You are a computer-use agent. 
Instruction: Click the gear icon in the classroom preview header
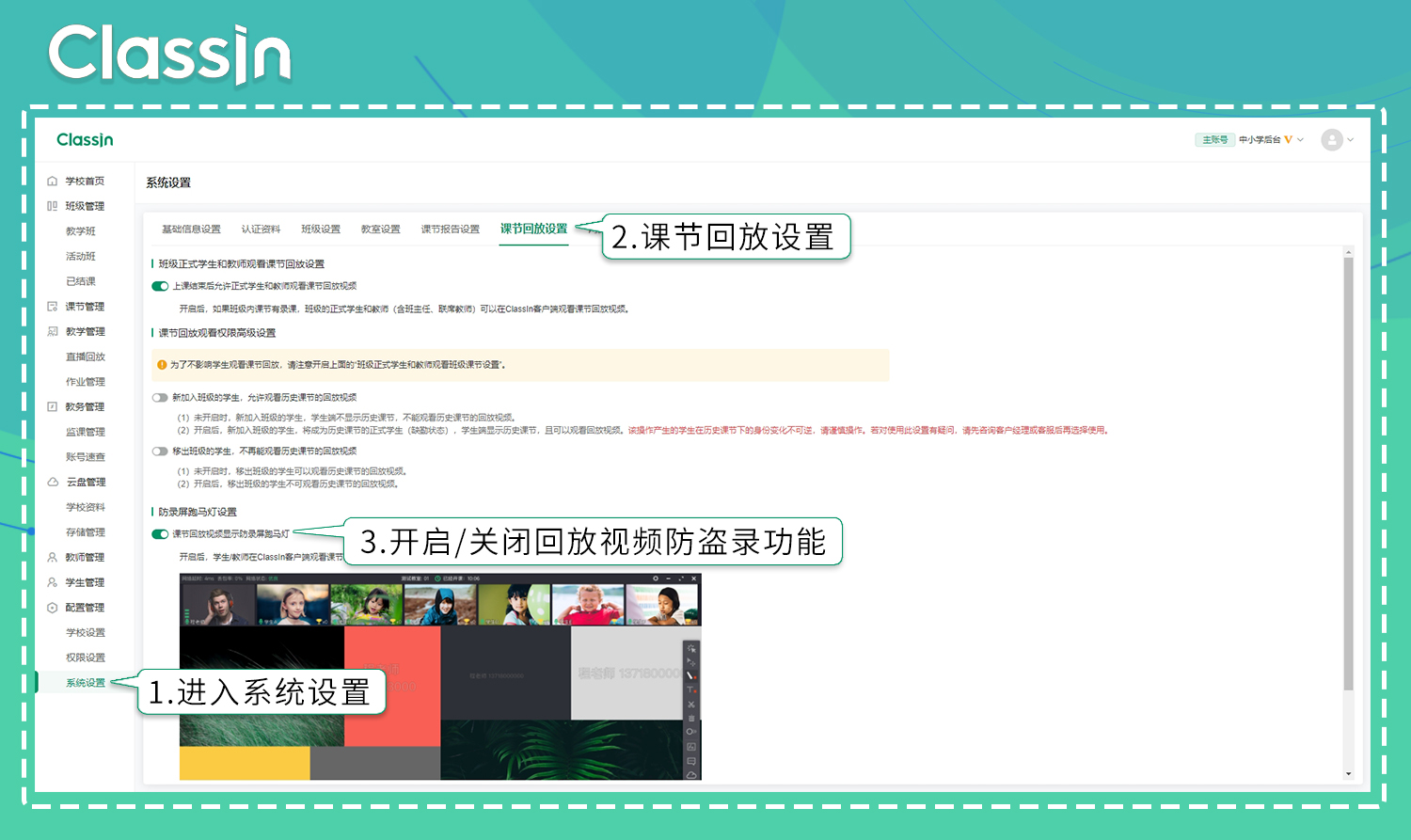pyautogui.click(x=656, y=578)
